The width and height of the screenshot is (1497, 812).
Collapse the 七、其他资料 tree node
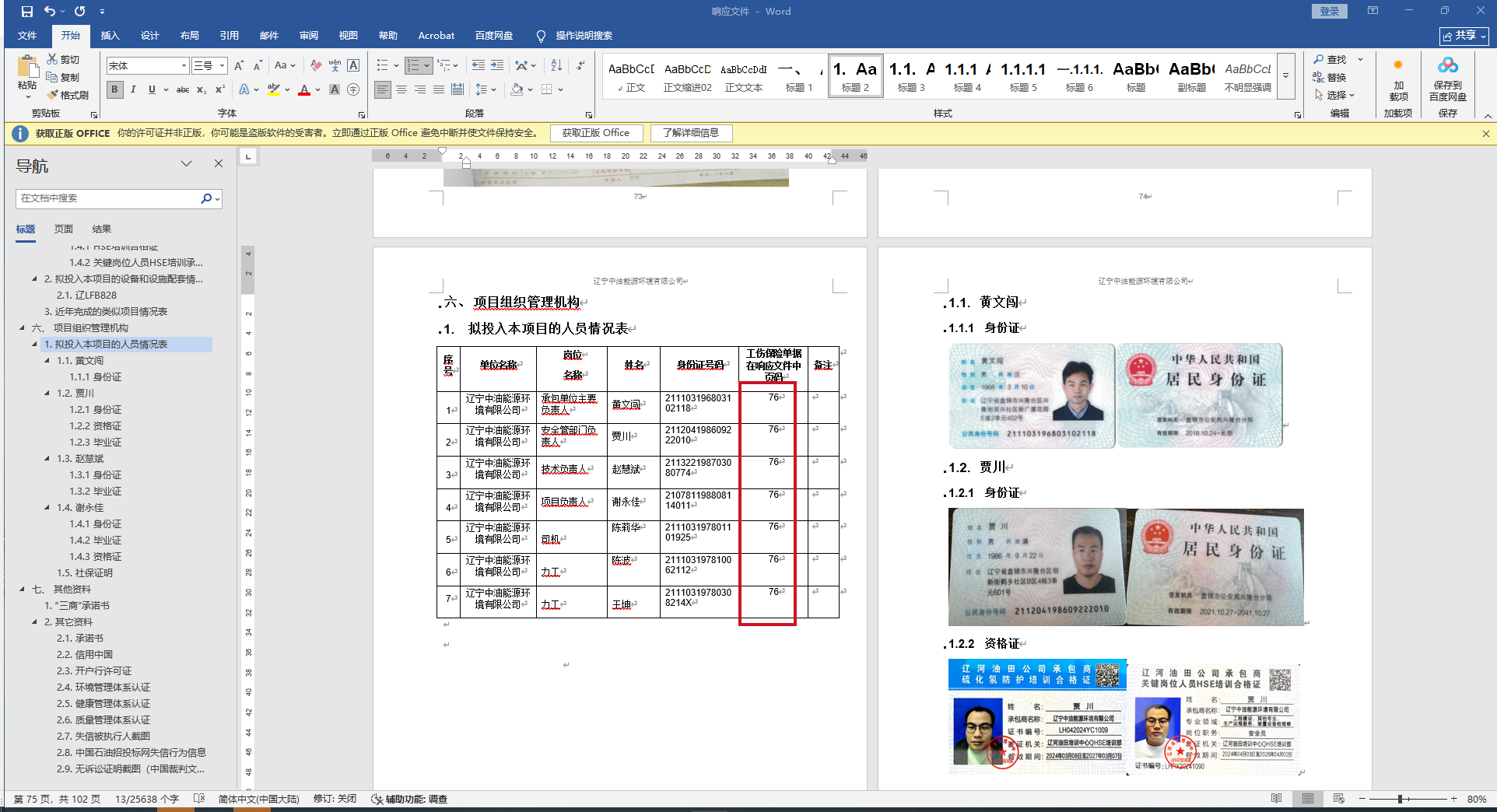22,589
